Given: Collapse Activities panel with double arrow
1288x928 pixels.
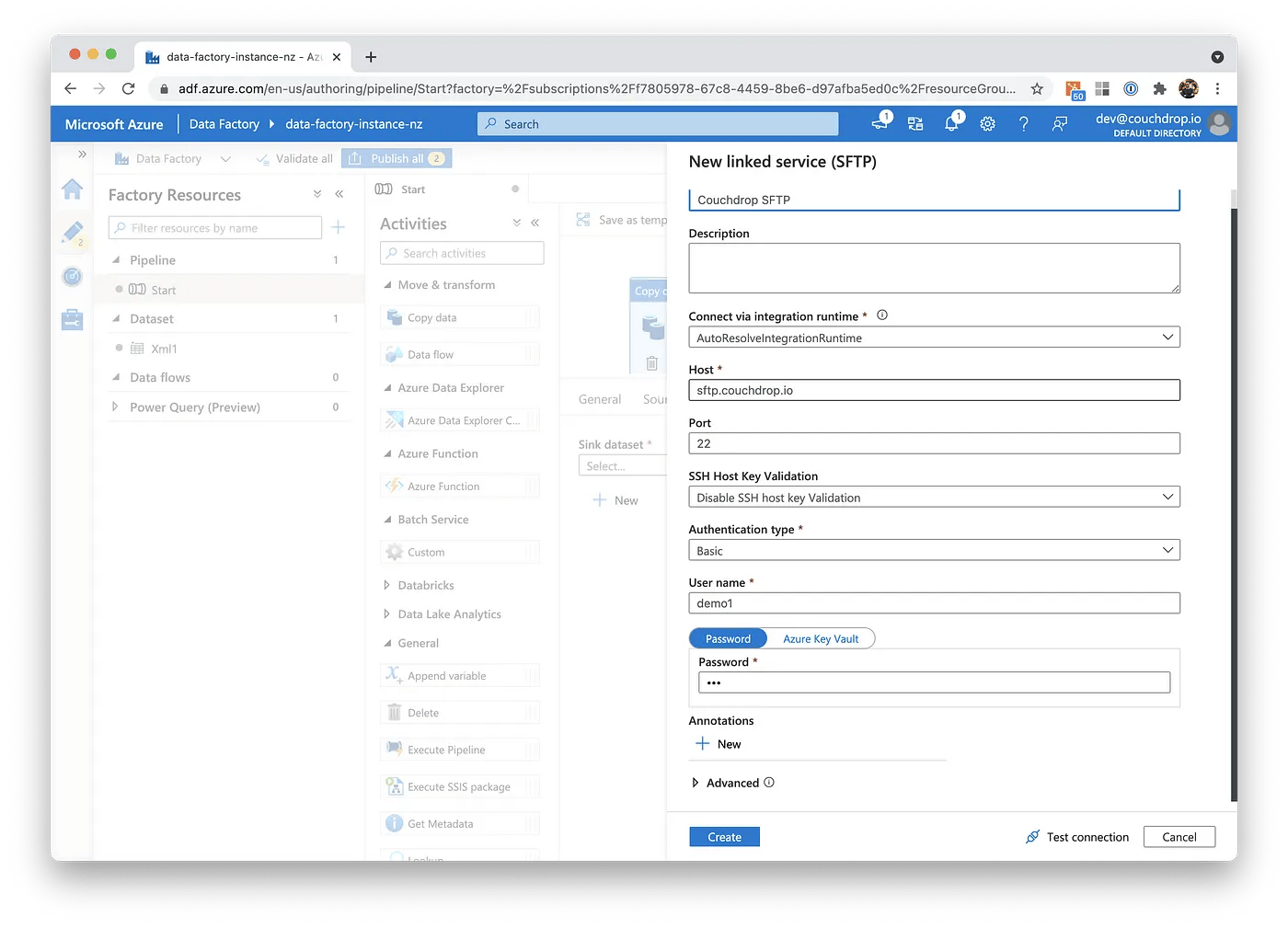Looking at the screenshot, I should 535,223.
